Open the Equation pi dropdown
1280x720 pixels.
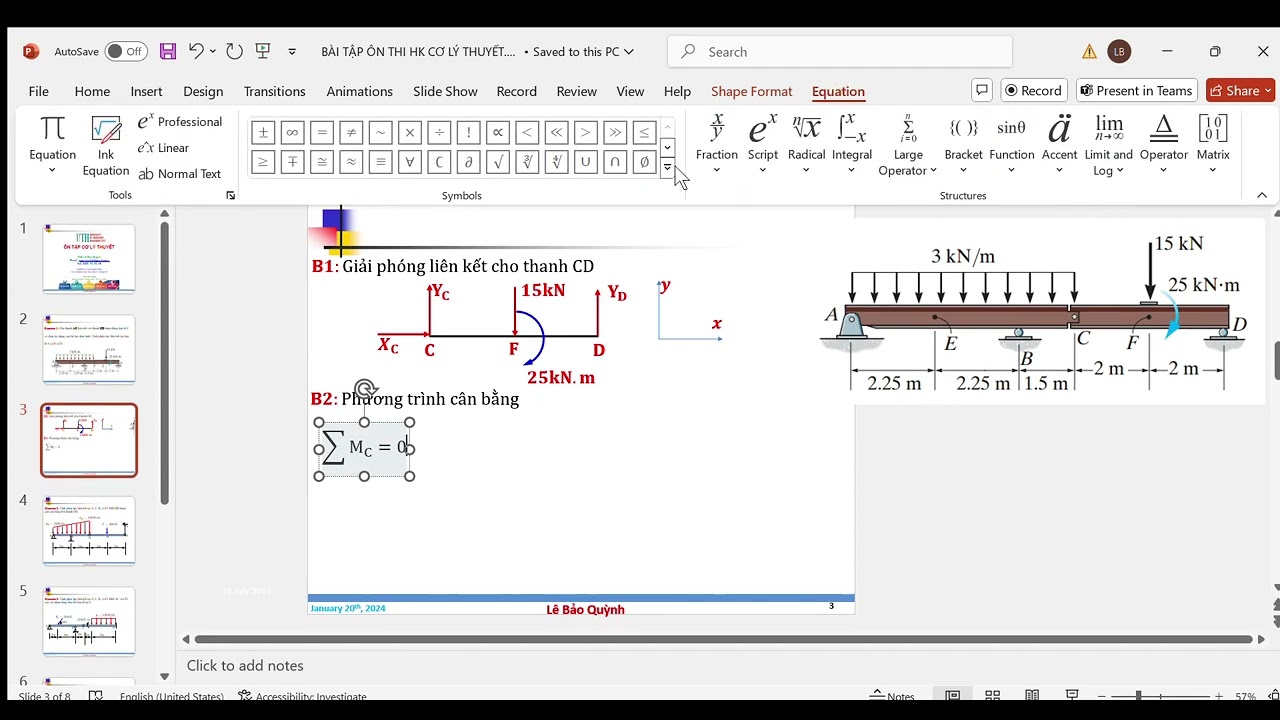pyautogui.click(x=52, y=145)
